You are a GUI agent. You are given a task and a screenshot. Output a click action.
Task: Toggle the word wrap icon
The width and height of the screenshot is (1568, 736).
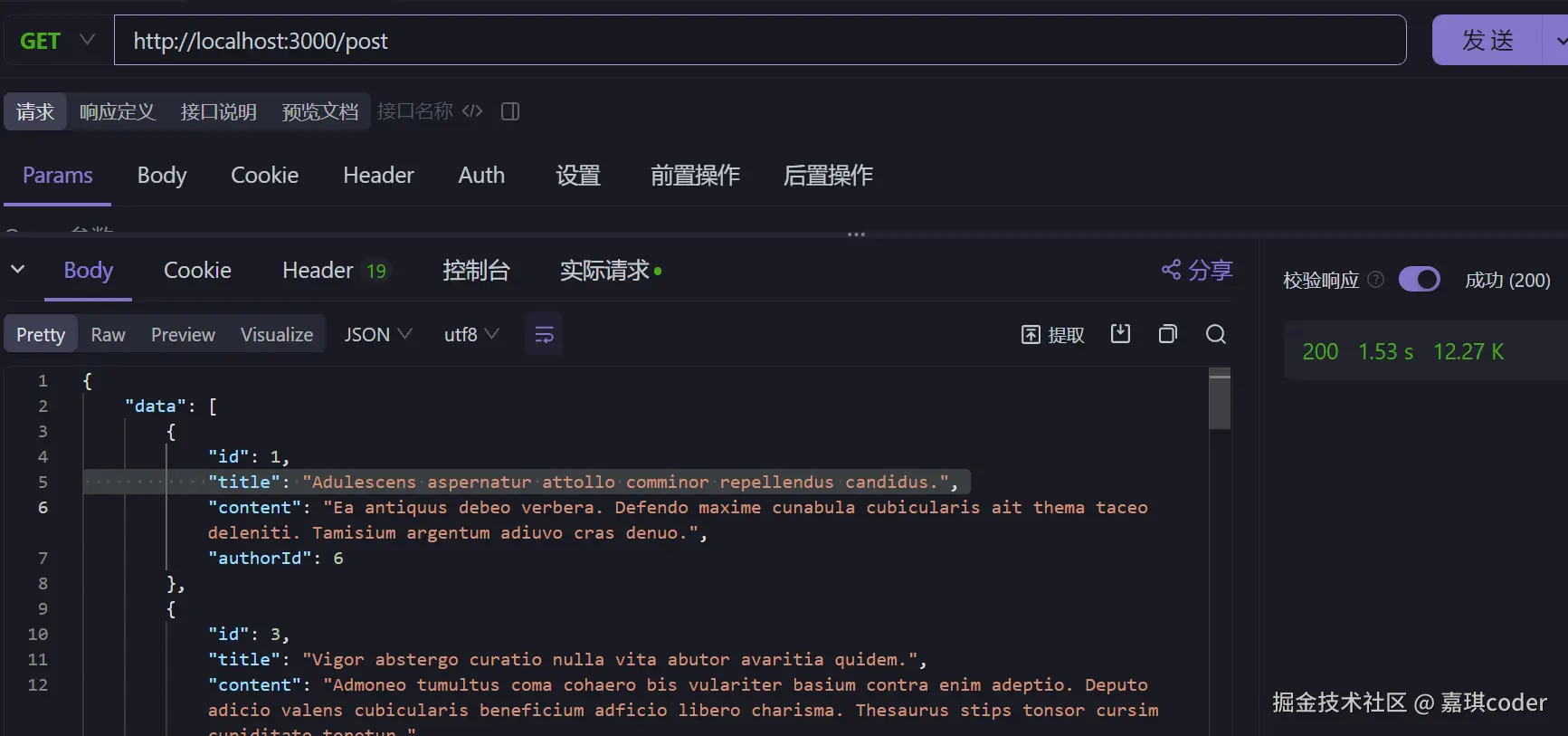(x=544, y=335)
